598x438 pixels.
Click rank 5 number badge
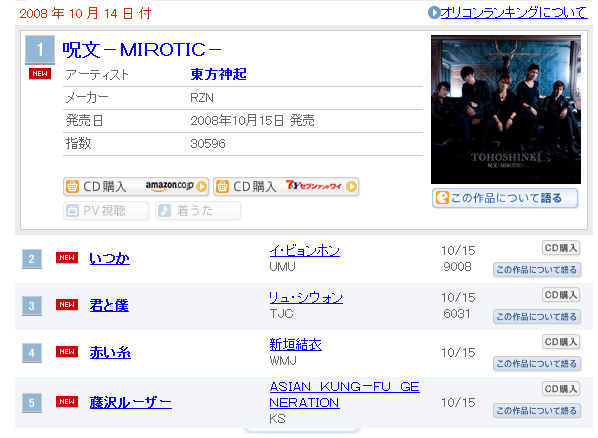pyautogui.click(x=32, y=403)
